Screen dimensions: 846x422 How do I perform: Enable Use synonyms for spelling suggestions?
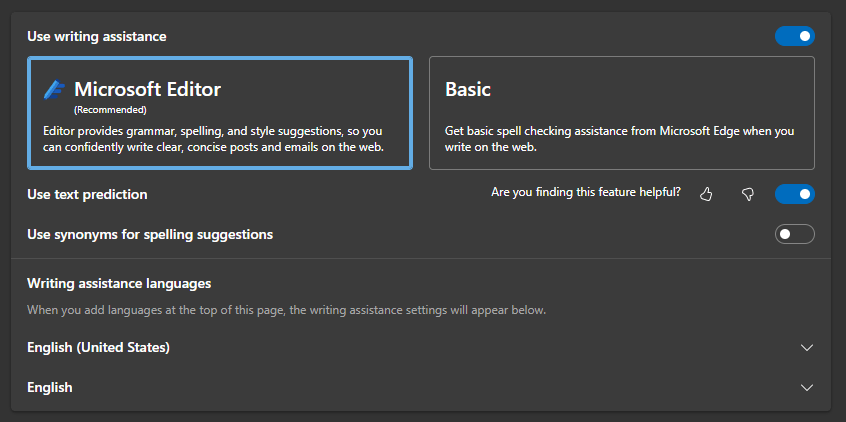point(795,234)
